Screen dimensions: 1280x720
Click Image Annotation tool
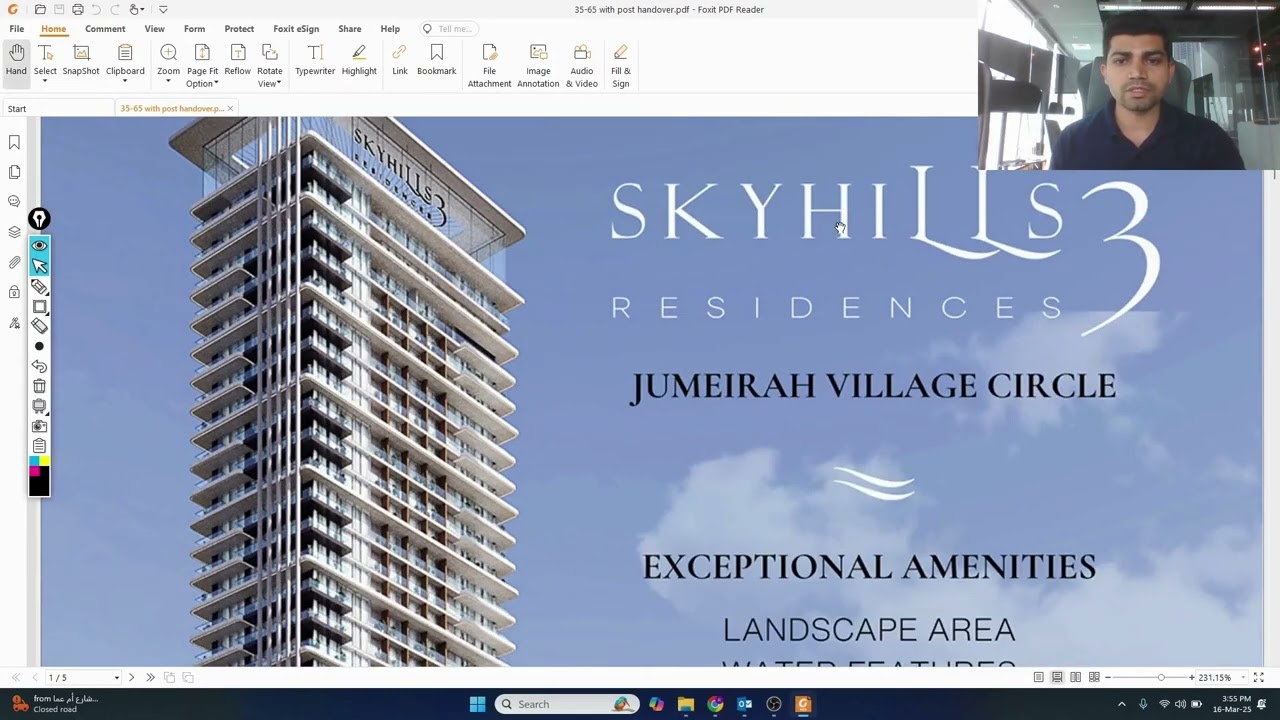point(538,66)
